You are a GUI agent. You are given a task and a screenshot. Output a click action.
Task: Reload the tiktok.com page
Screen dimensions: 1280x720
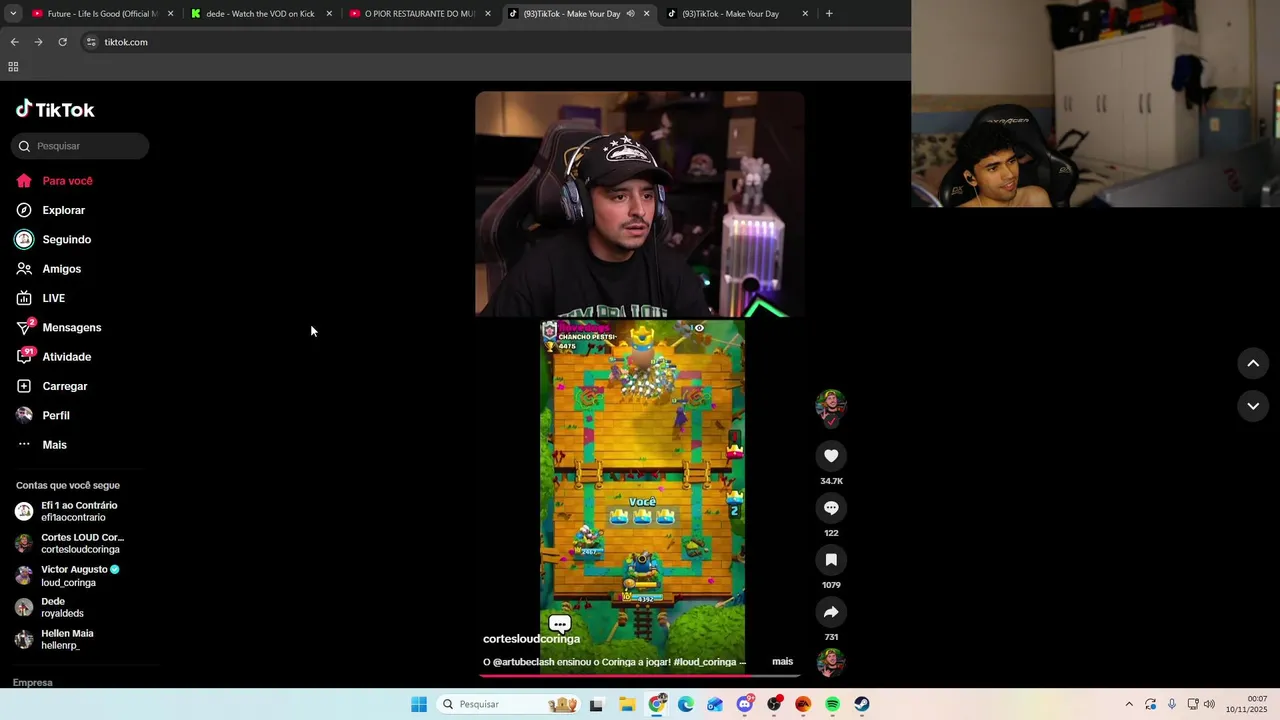coord(62,42)
